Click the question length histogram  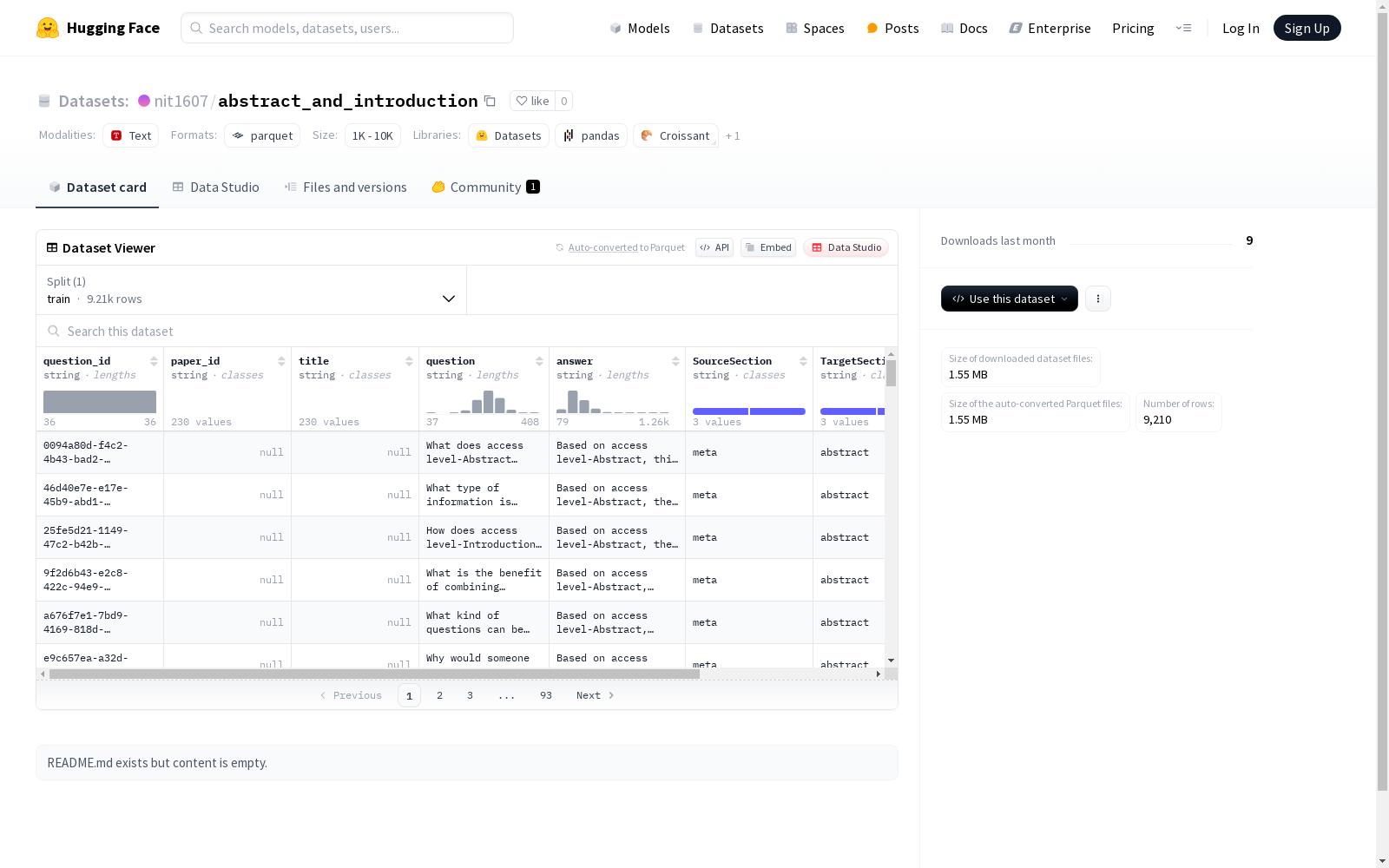pyautogui.click(x=483, y=402)
